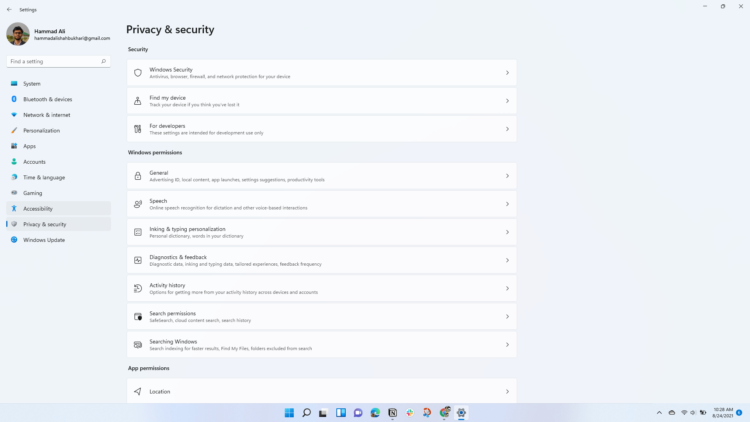Click the Searching Windows icon

click(138, 345)
